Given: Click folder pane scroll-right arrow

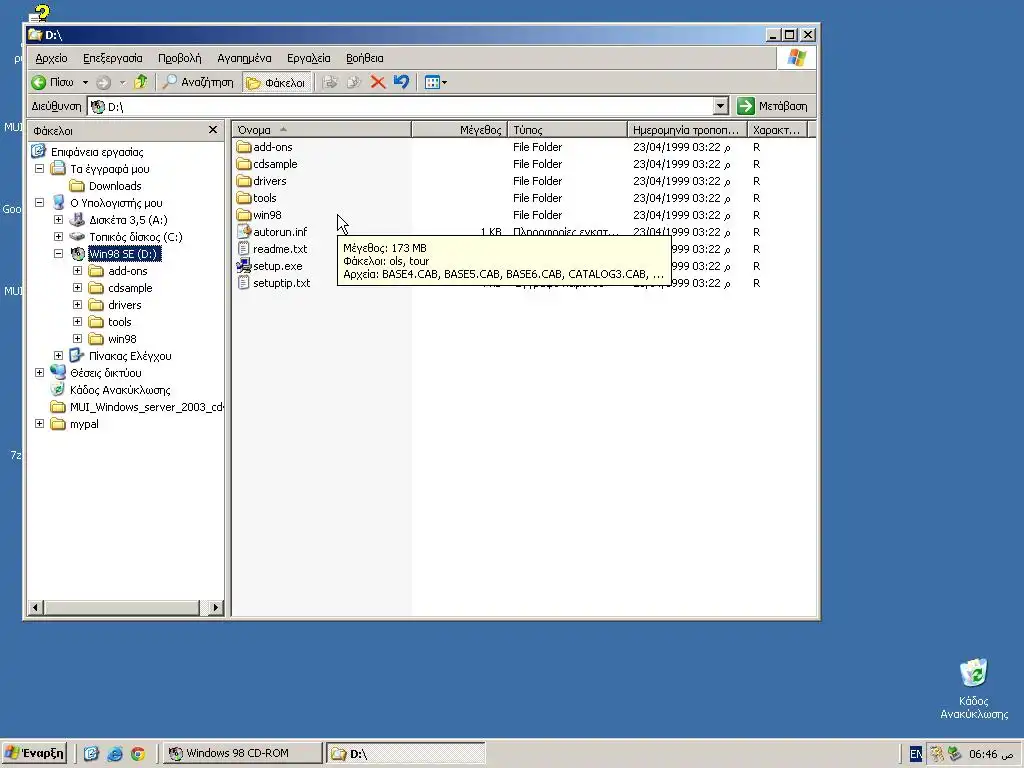Looking at the screenshot, I should point(216,607).
